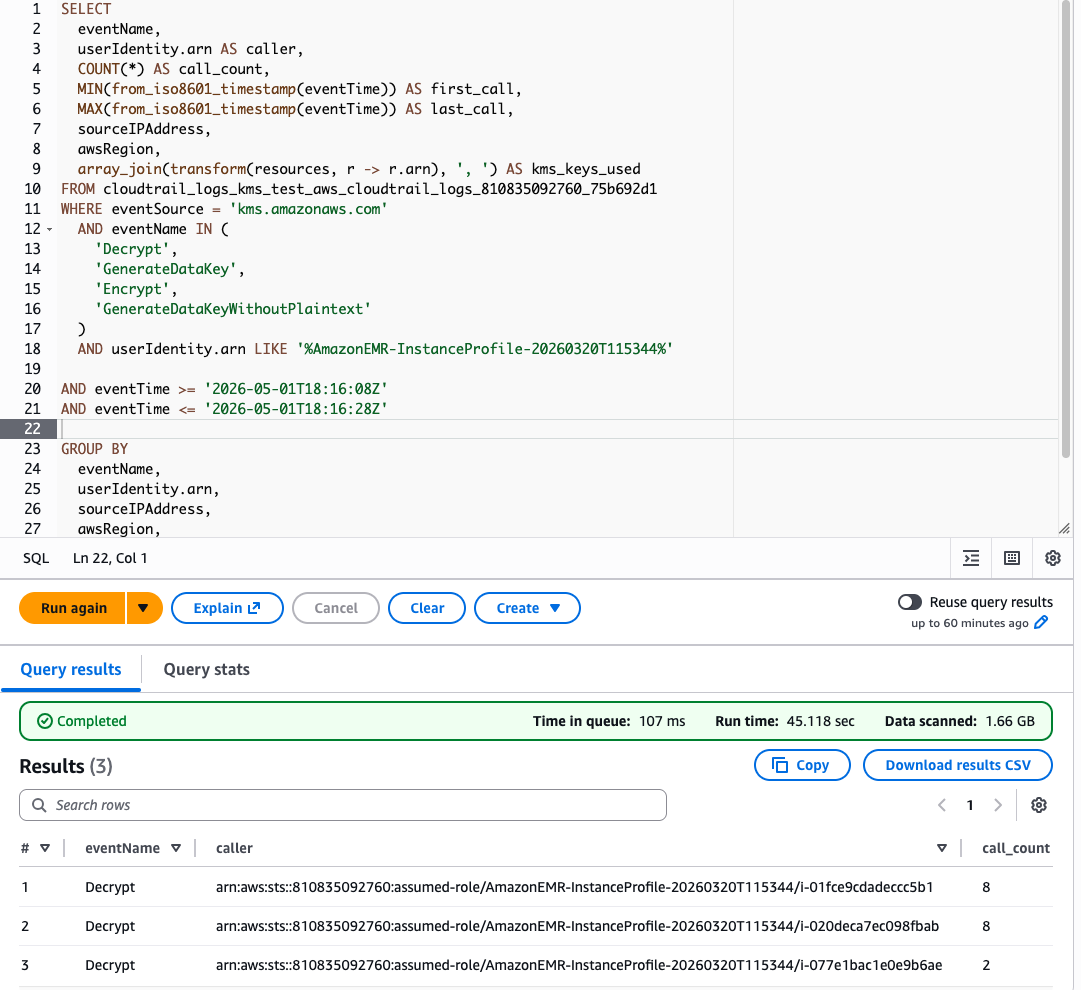Focus the Search rows input field
The height and width of the screenshot is (990, 1081).
coord(343,805)
